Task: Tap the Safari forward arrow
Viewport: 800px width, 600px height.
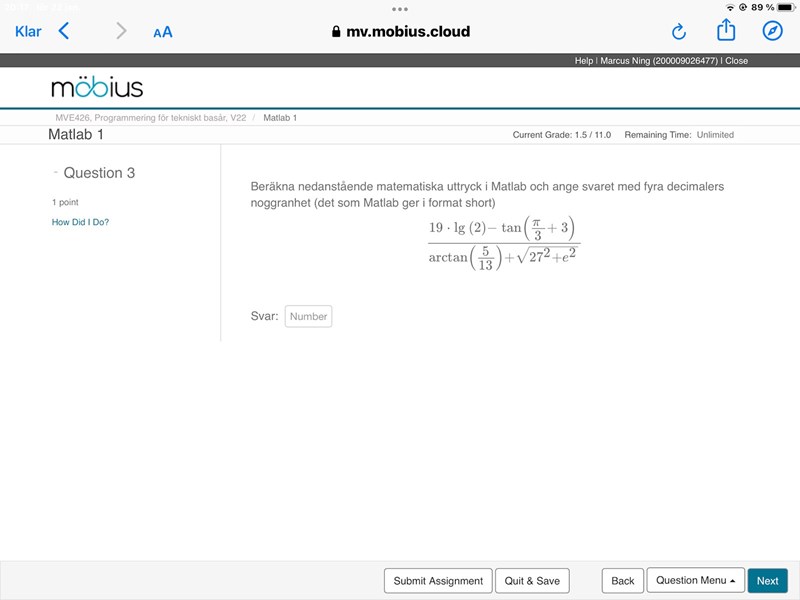Action: pos(121,31)
